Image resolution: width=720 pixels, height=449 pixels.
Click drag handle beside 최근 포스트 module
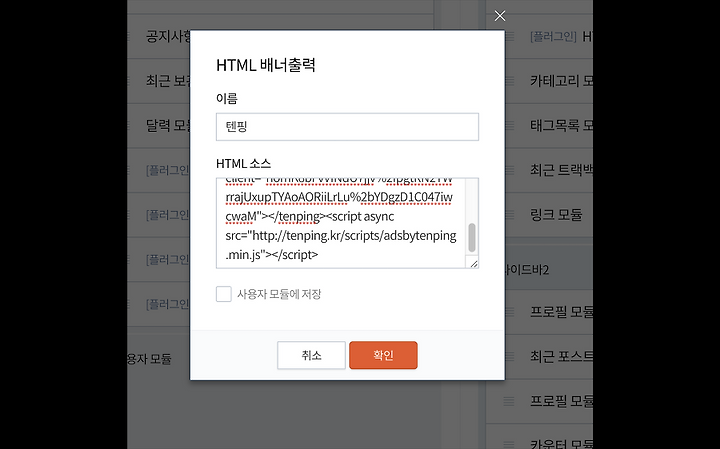click(x=509, y=356)
